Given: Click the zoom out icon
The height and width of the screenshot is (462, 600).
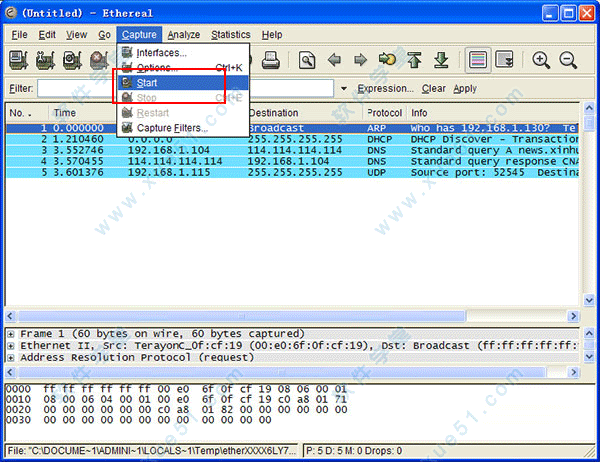Looking at the screenshot, I should click(x=568, y=60).
